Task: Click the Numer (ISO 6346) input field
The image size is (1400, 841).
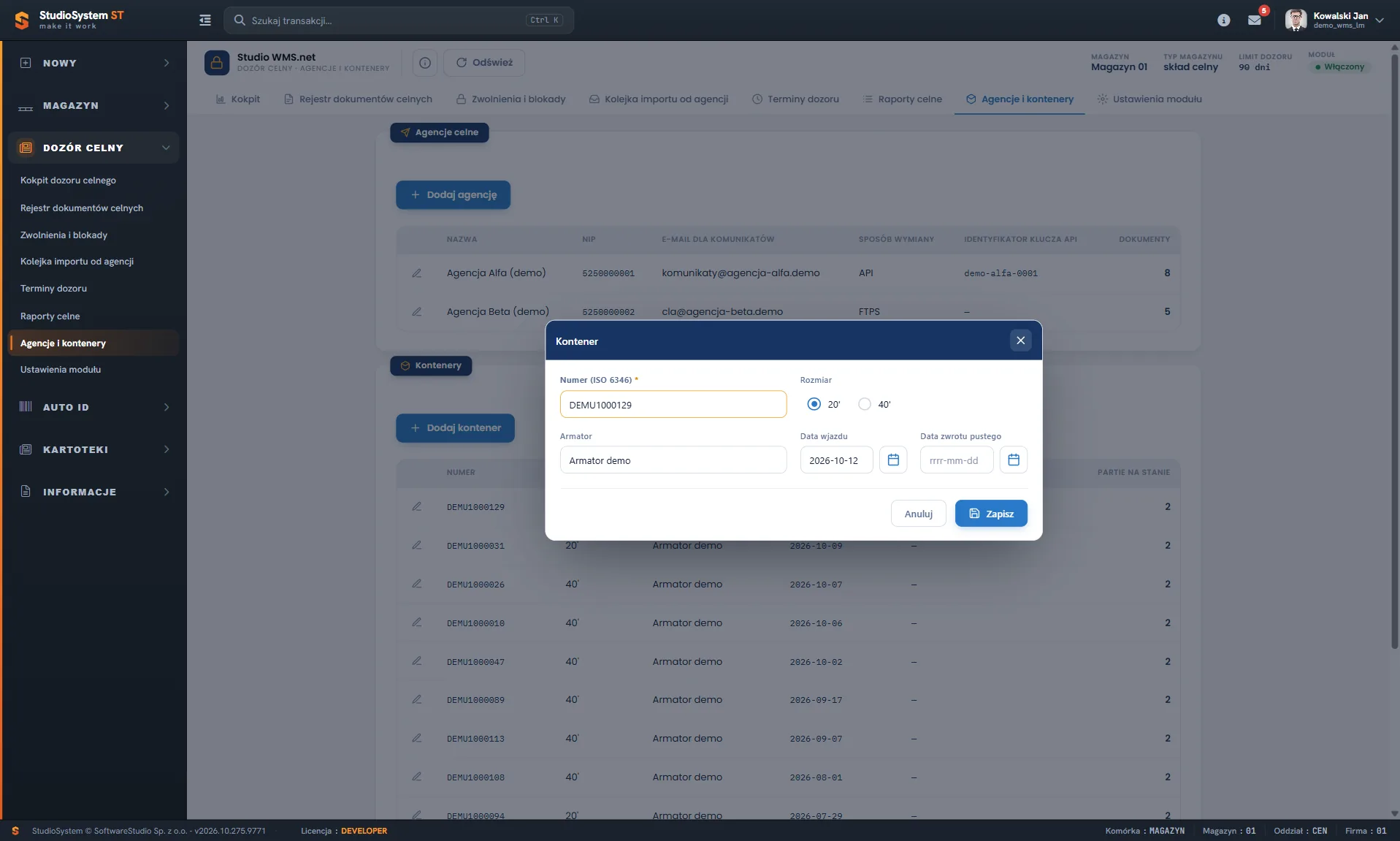Action: tap(673, 404)
